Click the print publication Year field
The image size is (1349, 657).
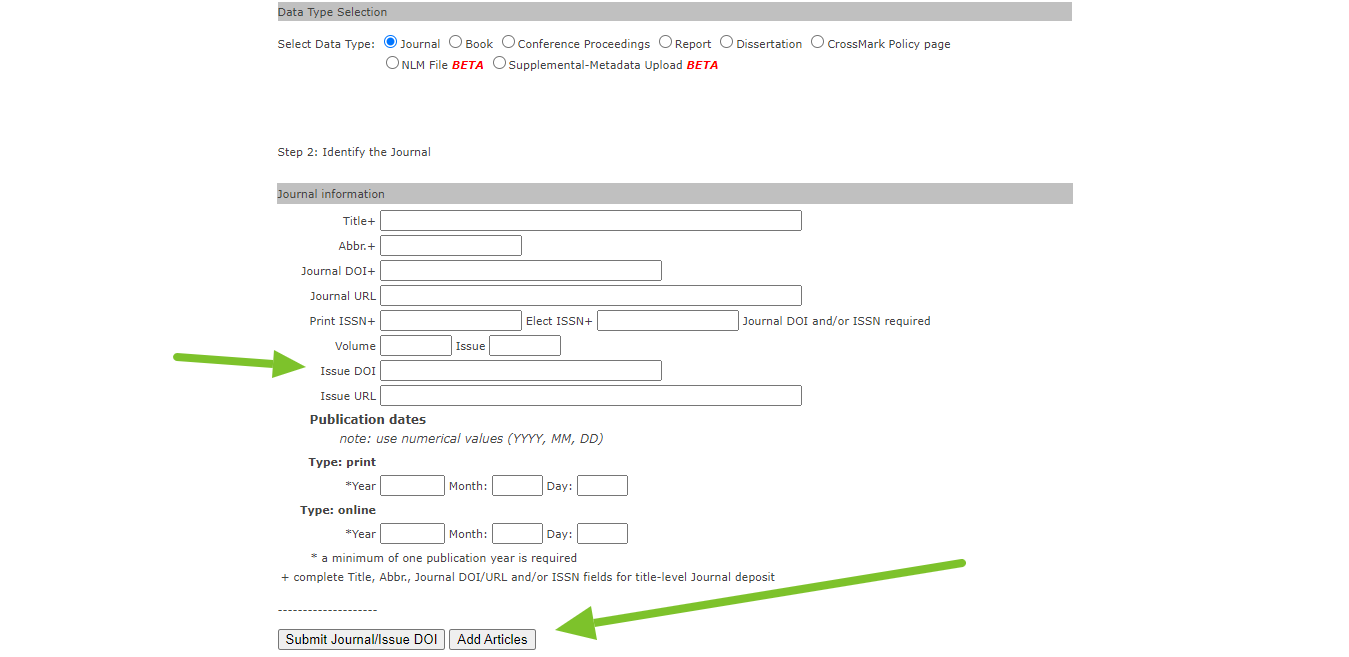(412, 486)
